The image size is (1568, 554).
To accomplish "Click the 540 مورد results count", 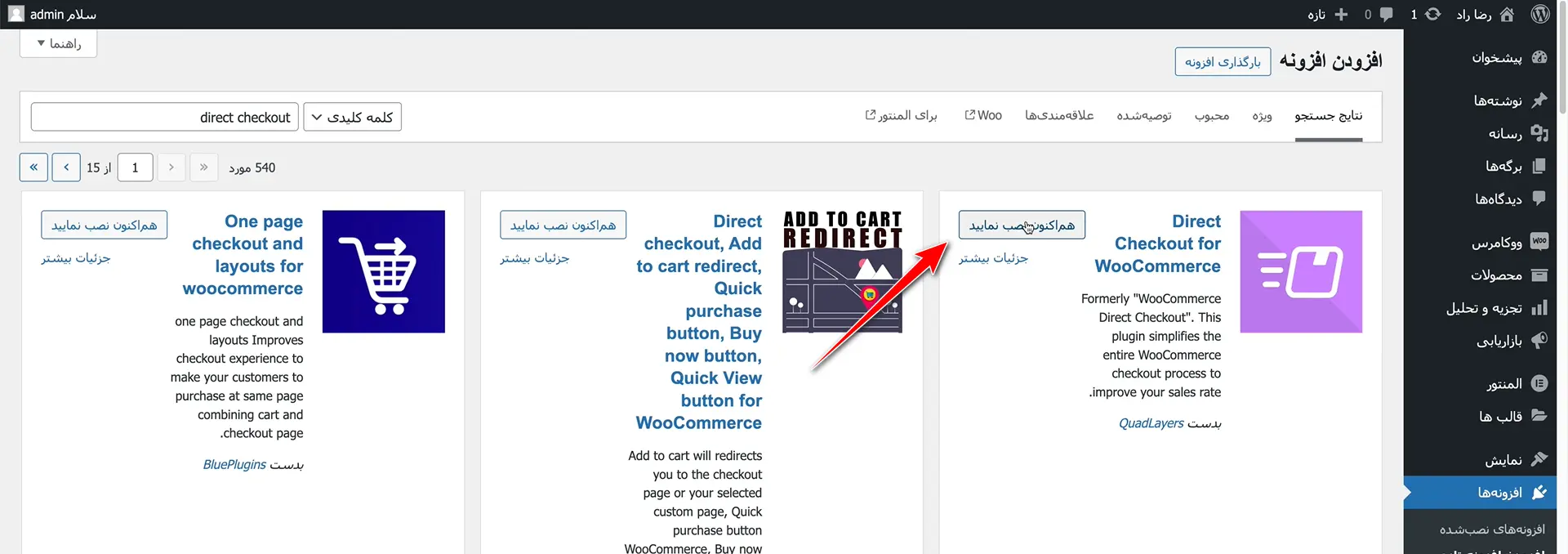I will pos(252,168).
